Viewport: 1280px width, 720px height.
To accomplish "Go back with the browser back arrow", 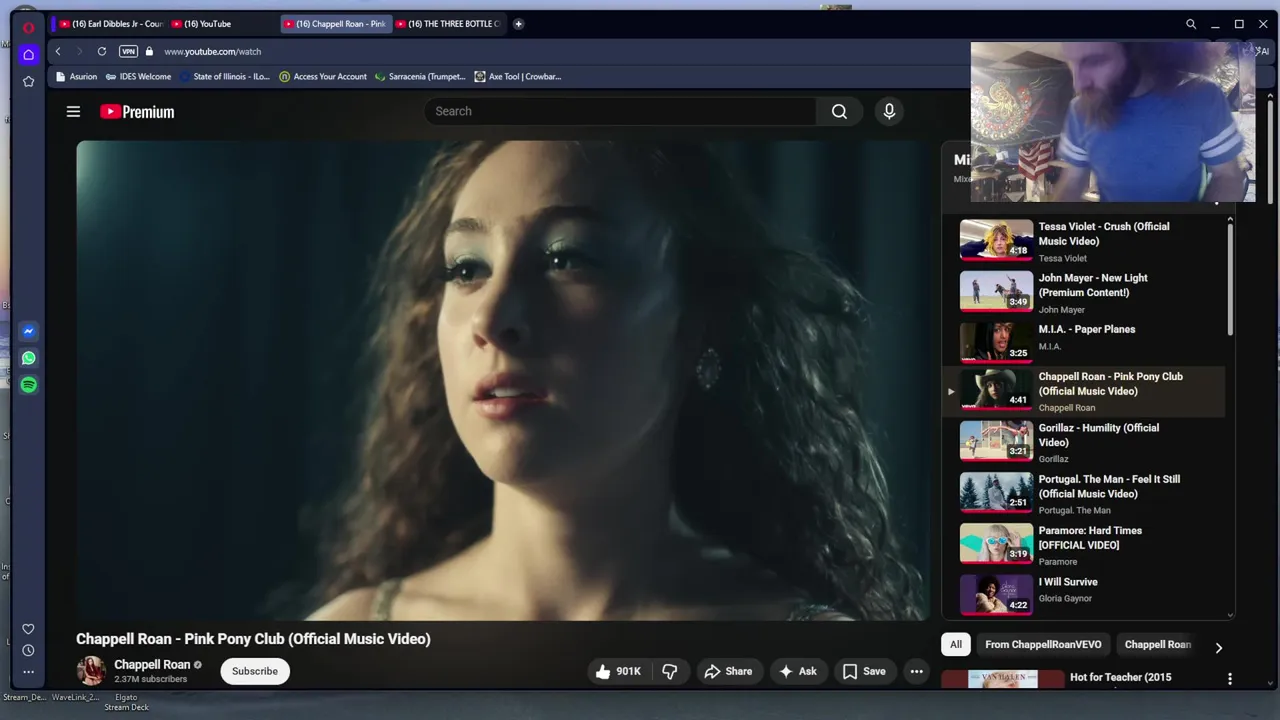I will (x=58, y=51).
